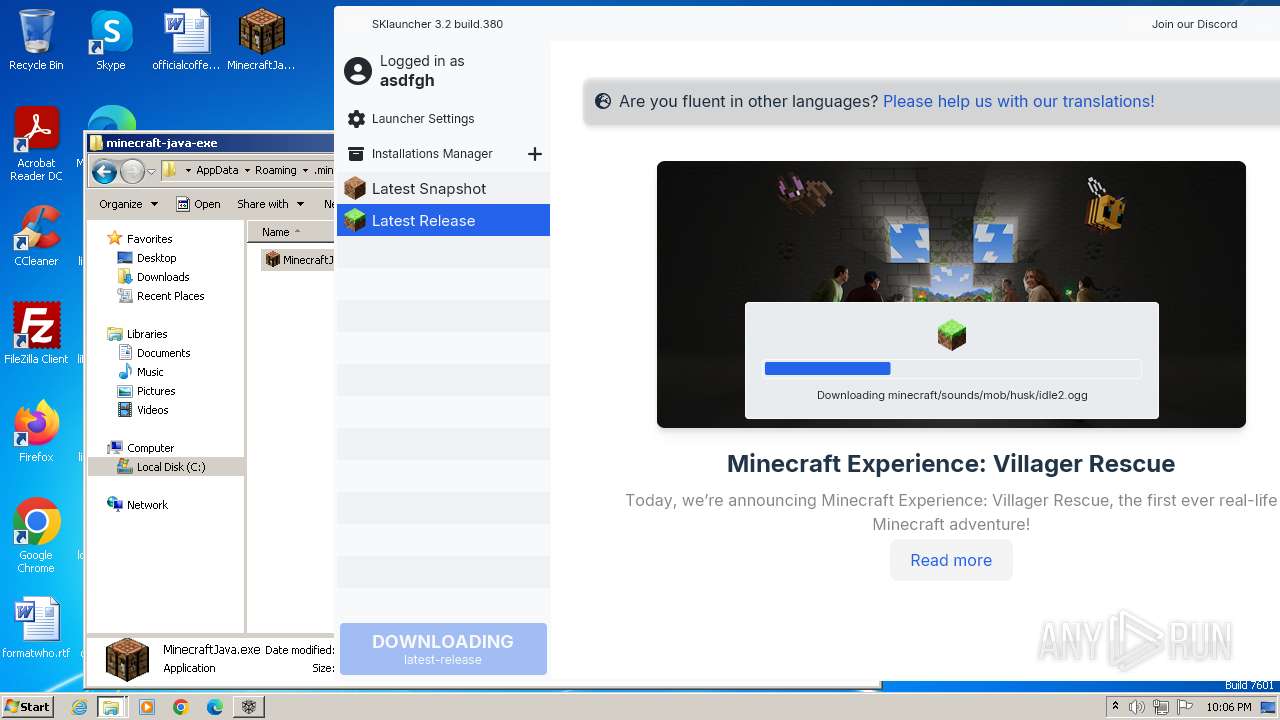Open Skype desktop shortcut

click(111, 40)
